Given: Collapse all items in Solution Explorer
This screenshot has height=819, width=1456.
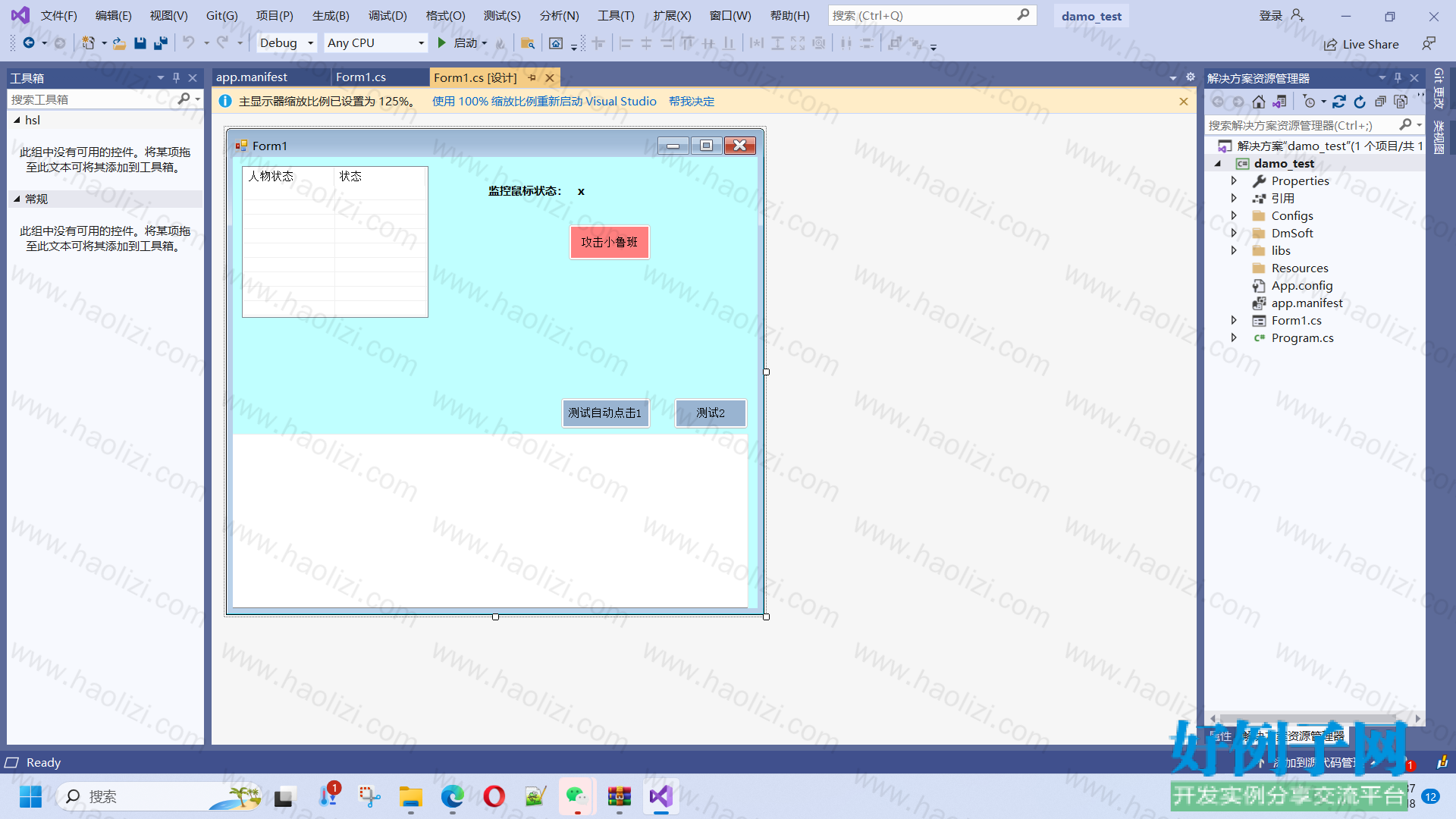Looking at the screenshot, I should pos(1380,102).
